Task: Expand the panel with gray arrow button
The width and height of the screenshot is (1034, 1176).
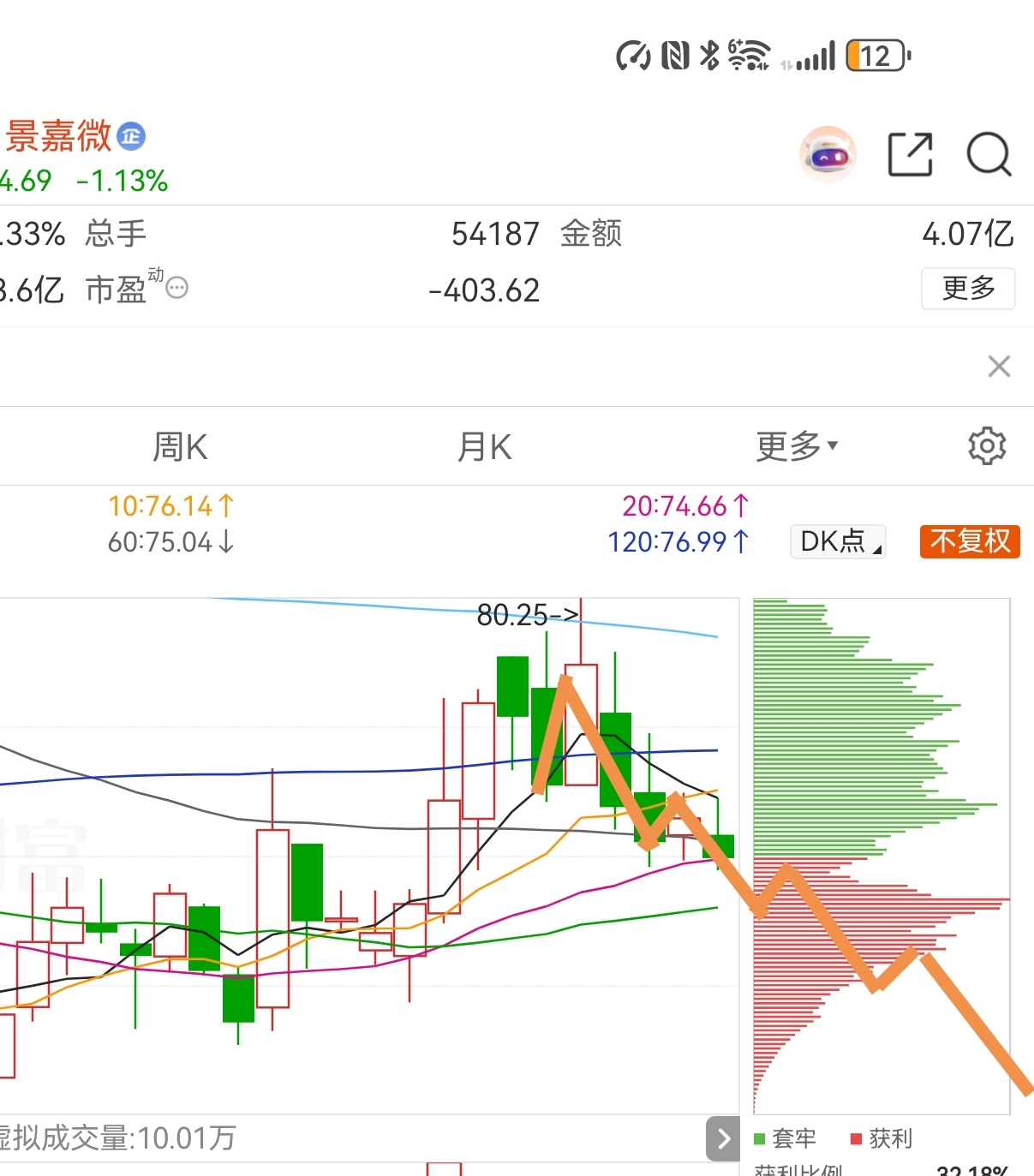Action: (x=723, y=1138)
